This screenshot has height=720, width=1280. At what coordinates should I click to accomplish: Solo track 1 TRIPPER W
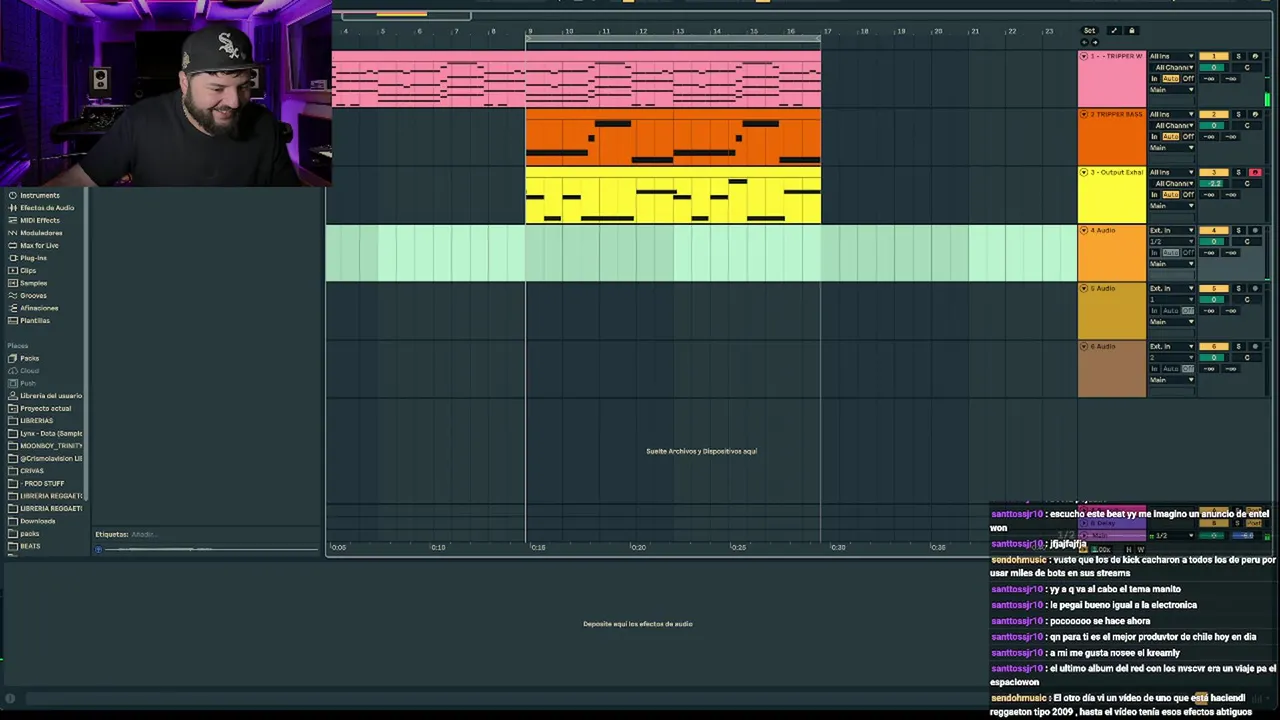[1238, 56]
